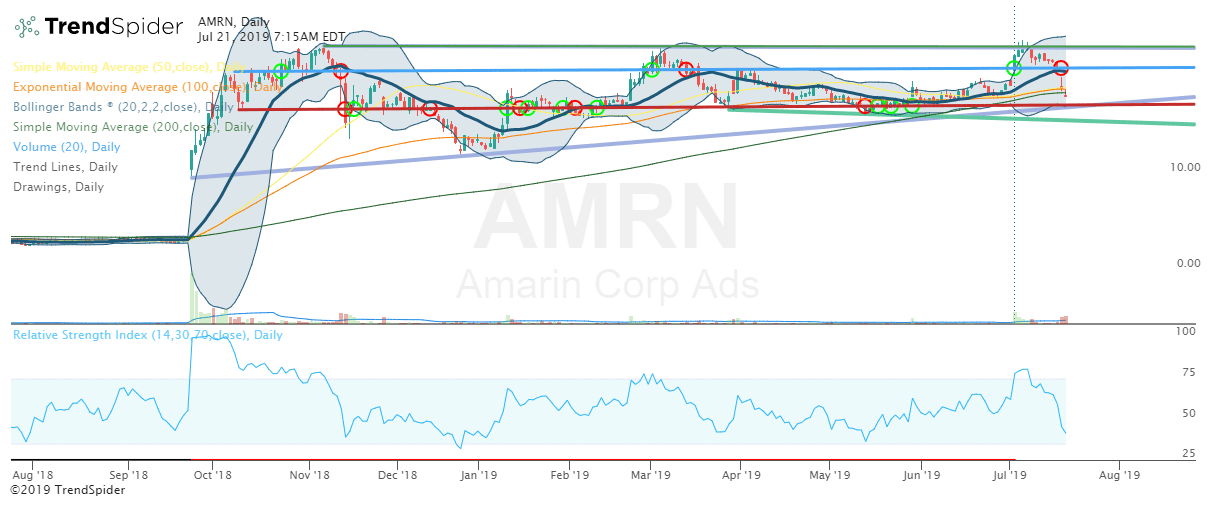Screen dimensions: 1211x505
Task: Select Simple Moving Average (50,close) legend entry
Action: pos(129,66)
